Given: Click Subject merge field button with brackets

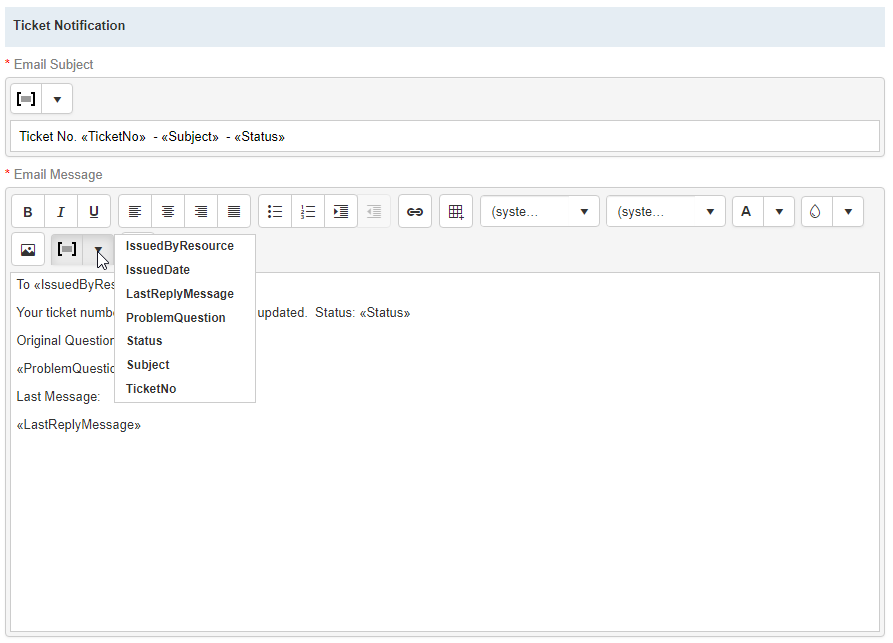Looking at the screenshot, I should 27,99.
